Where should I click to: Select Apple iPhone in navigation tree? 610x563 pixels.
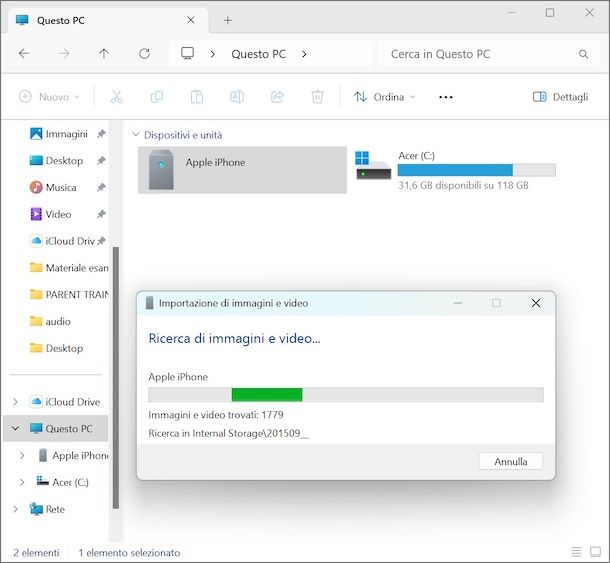point(74,455)
